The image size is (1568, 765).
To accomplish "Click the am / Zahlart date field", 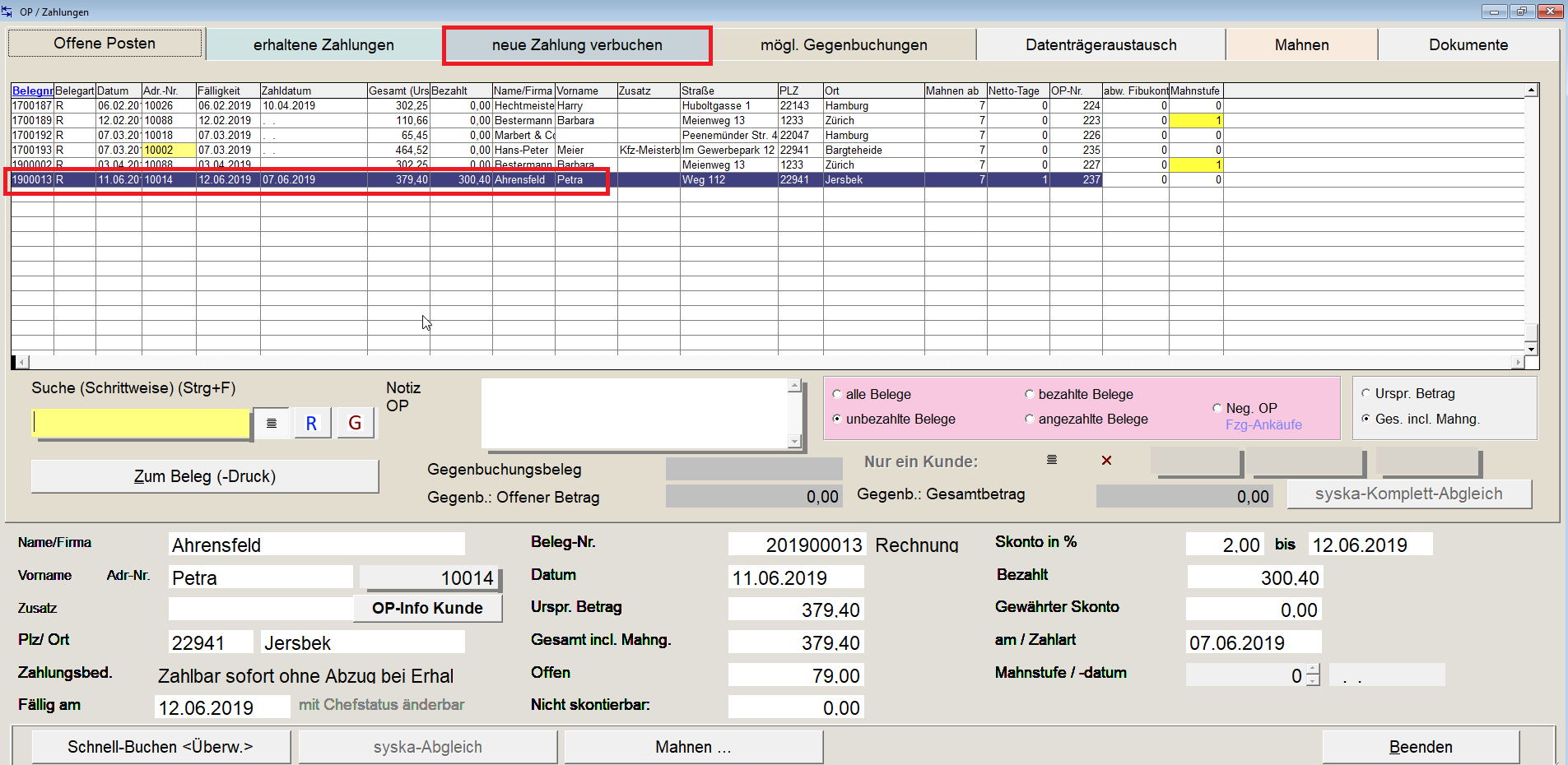I will tap(1254, 642).
